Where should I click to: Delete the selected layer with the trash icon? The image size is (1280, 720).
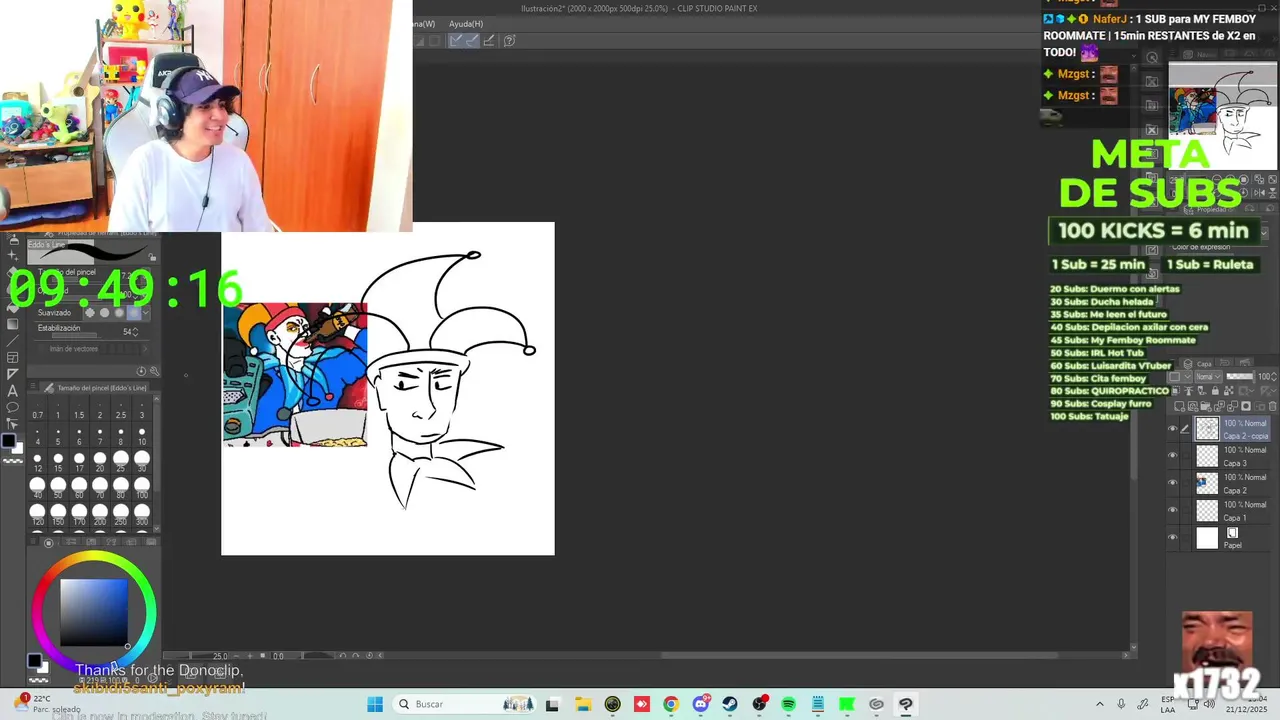1272,406
